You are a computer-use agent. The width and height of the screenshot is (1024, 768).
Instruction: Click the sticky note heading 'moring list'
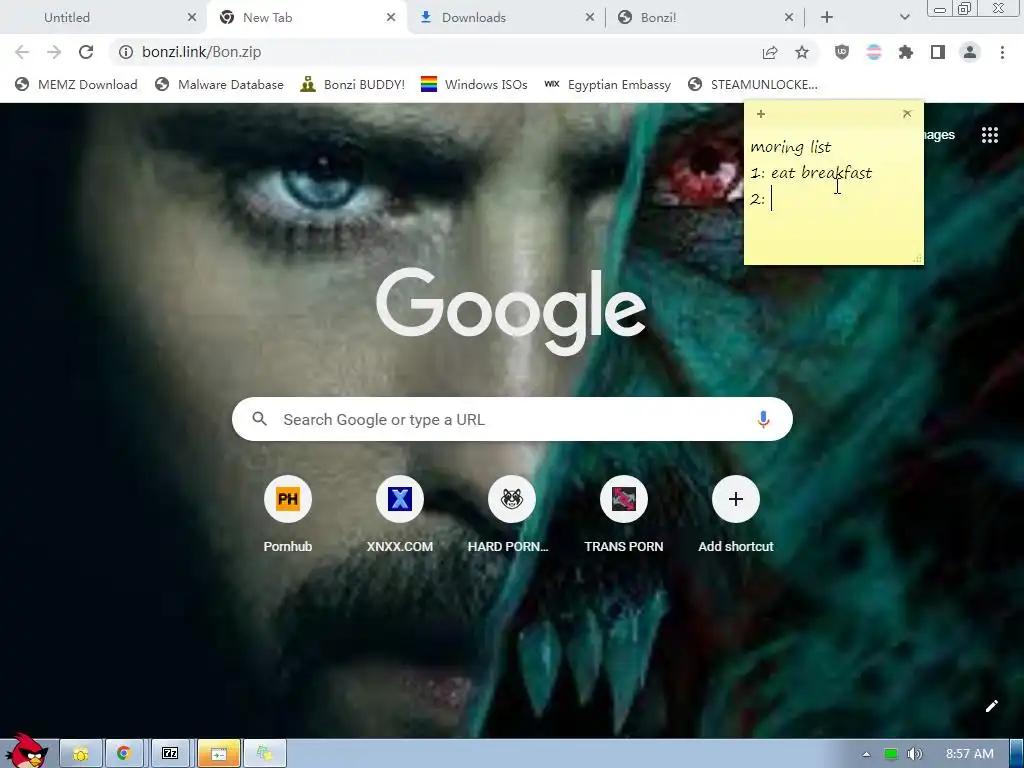(x=791, y=147)
